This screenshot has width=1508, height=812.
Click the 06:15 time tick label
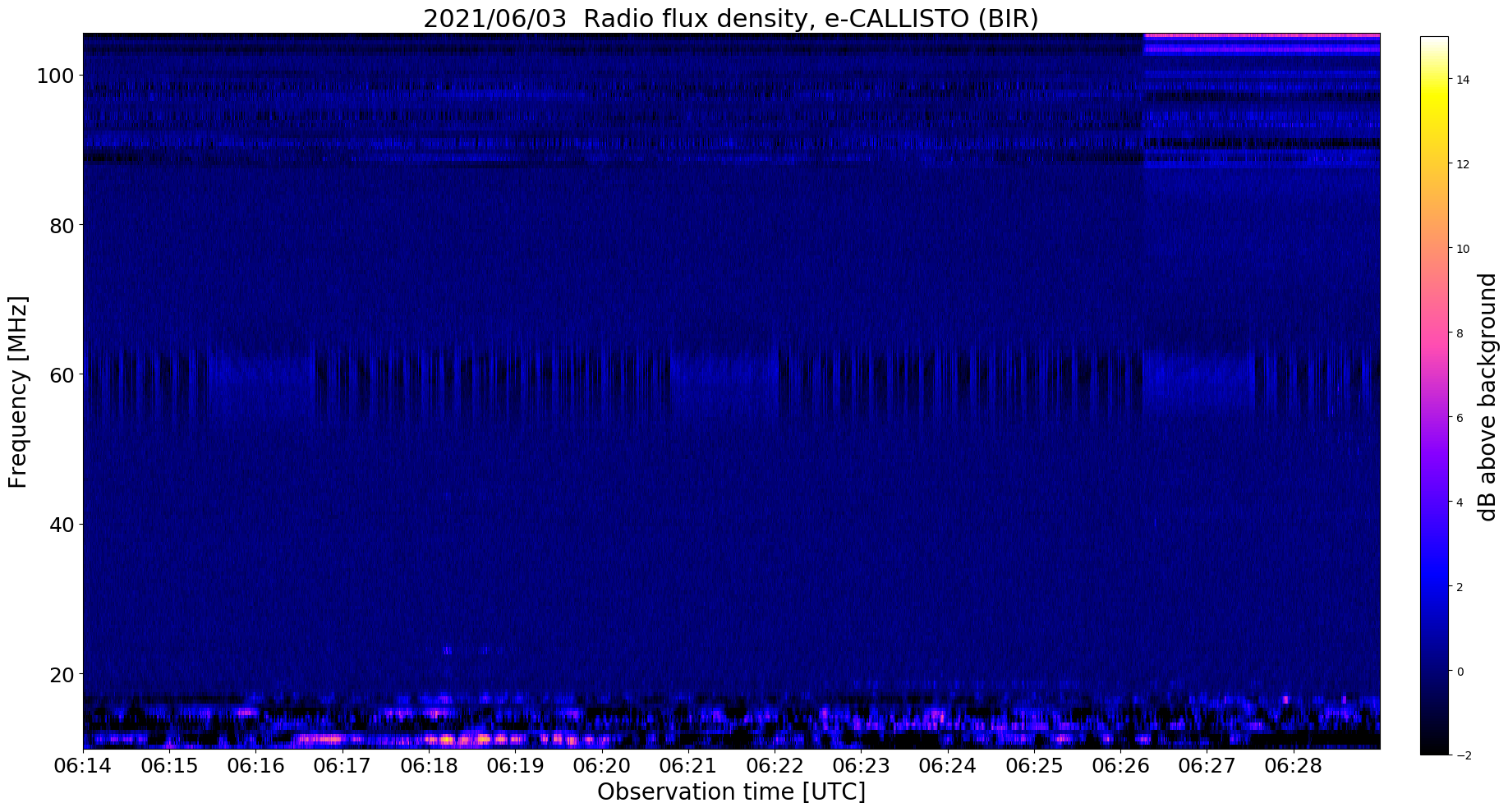click(169, 766)
